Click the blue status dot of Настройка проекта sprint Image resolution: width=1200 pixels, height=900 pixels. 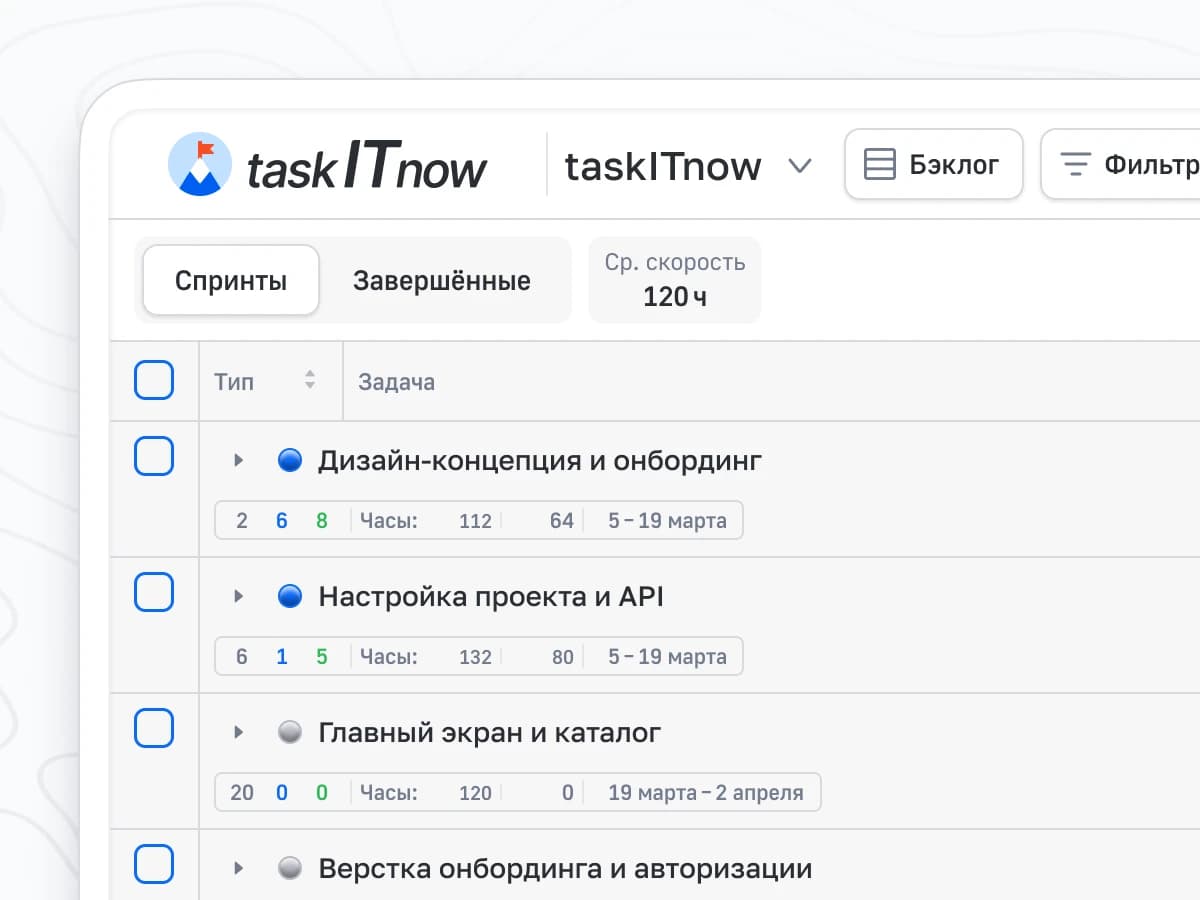[x=289, y=597]
